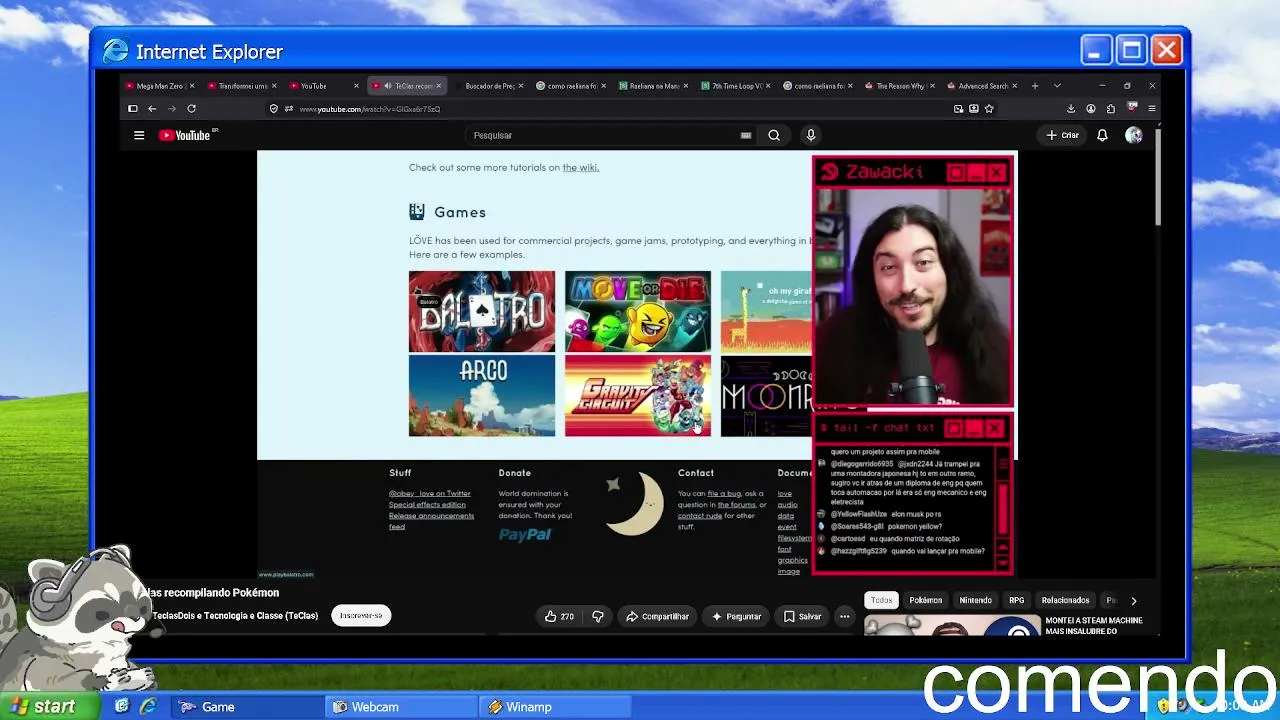Click the YouTube page scrollbar

point(1158,175)
